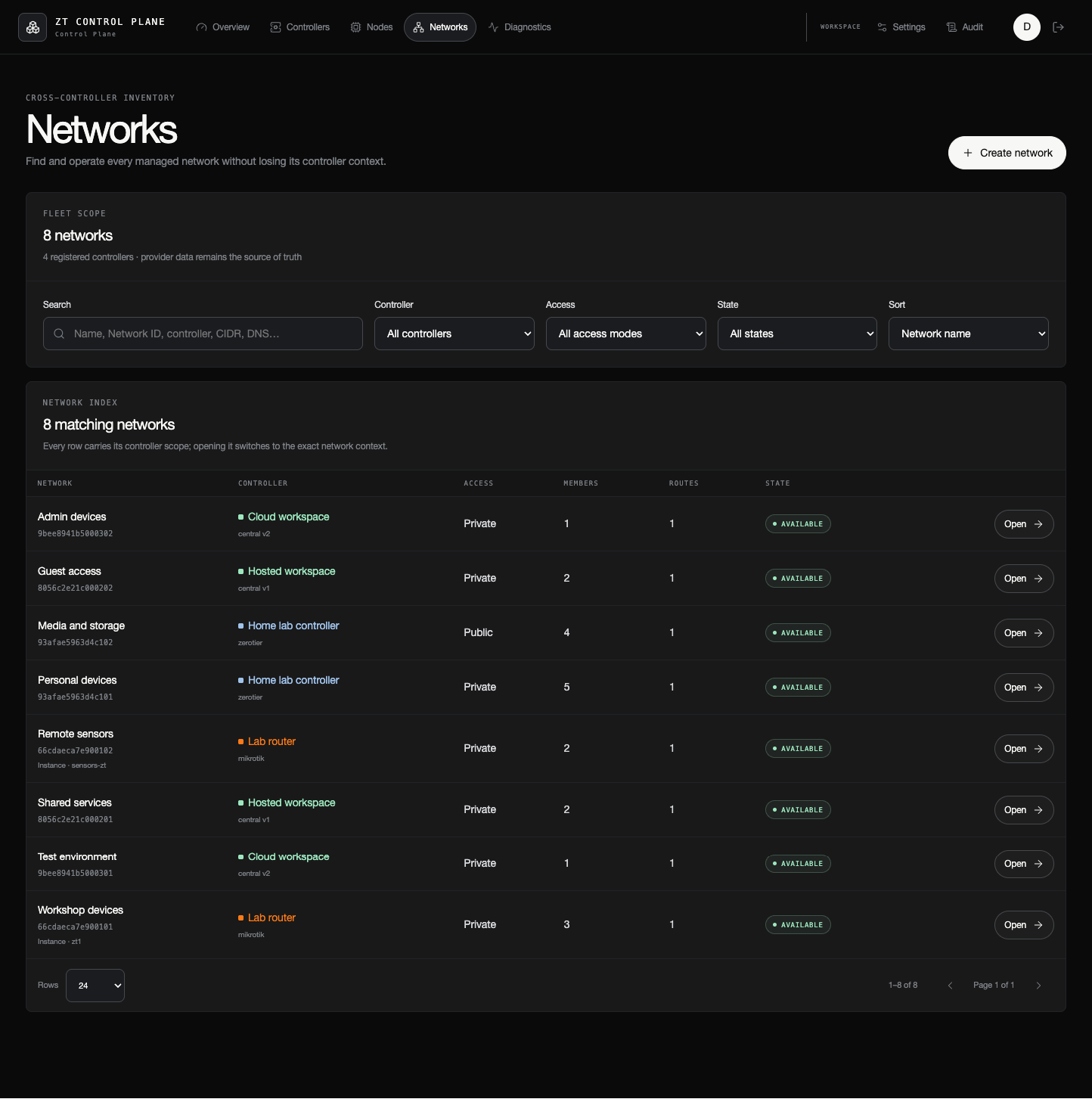This screenshot has width=1092, height=1099.
Task: Click the Test environment network name
Action: tap(77, 856)
